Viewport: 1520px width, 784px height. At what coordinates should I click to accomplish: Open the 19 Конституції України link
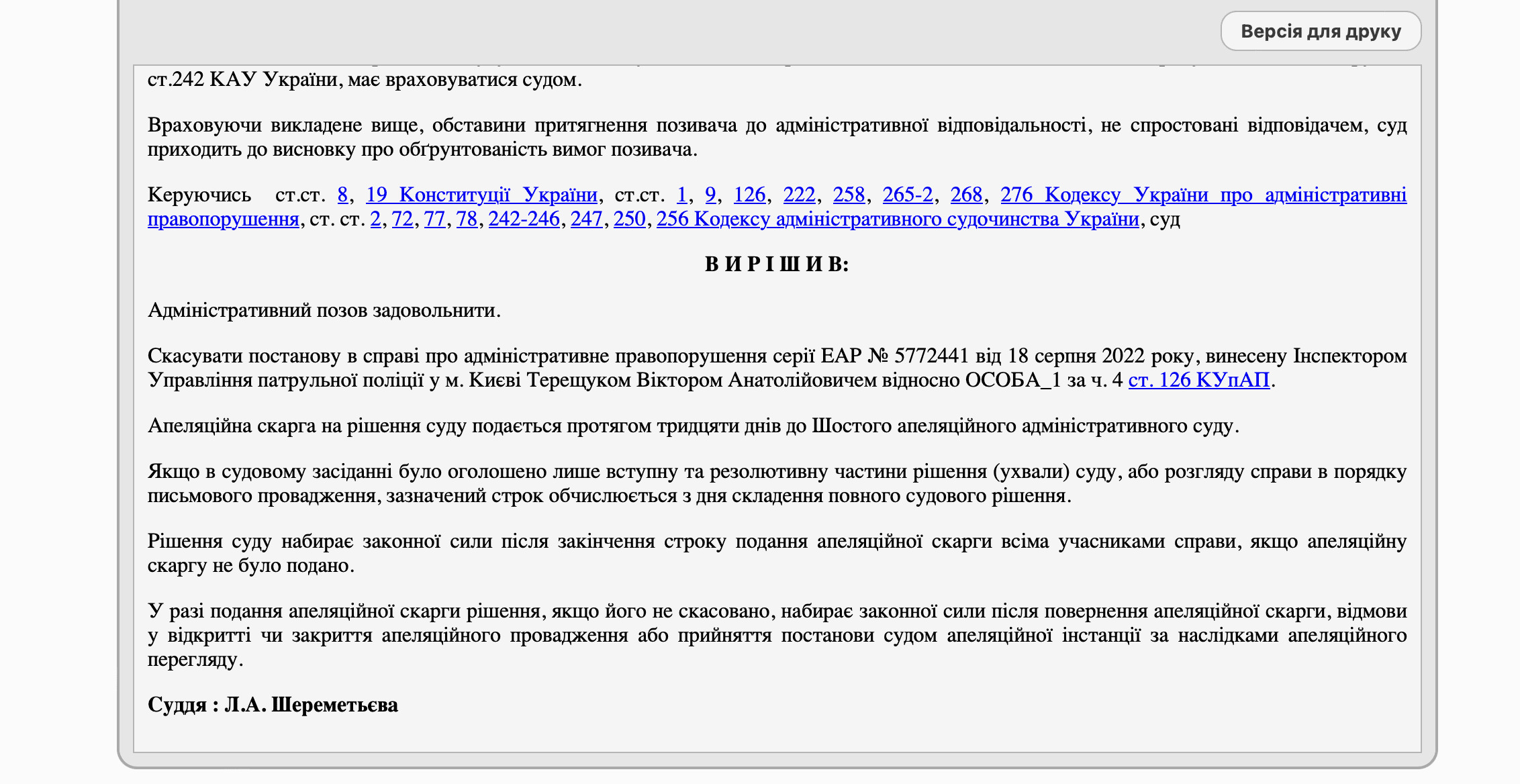click(481, 195)
